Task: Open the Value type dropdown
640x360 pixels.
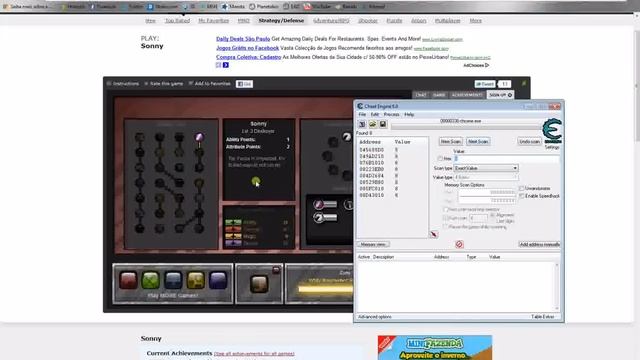Action: pyautogui.click(x=486, y=177)
